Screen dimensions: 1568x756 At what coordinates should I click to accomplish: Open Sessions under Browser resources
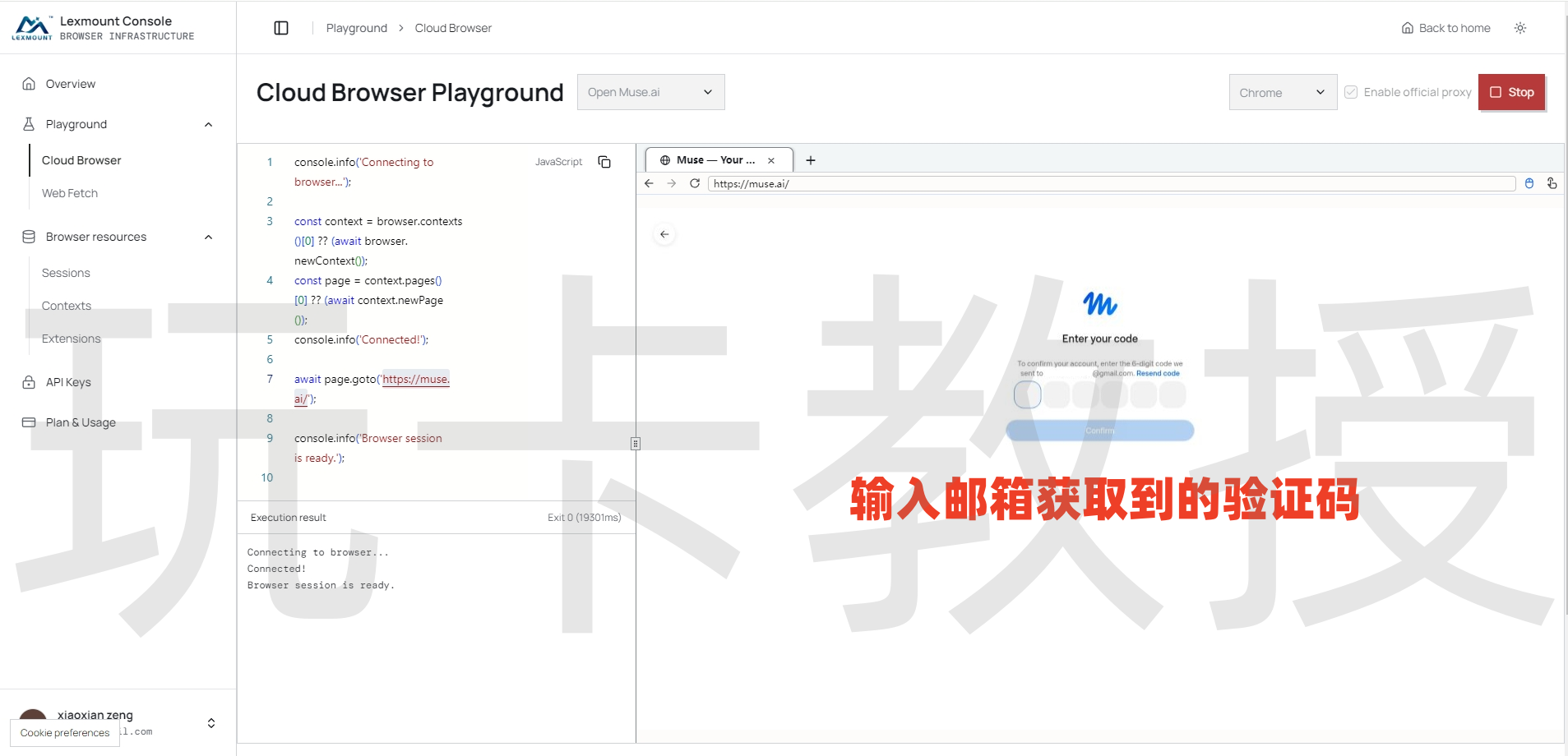click(x=66, y=273)
